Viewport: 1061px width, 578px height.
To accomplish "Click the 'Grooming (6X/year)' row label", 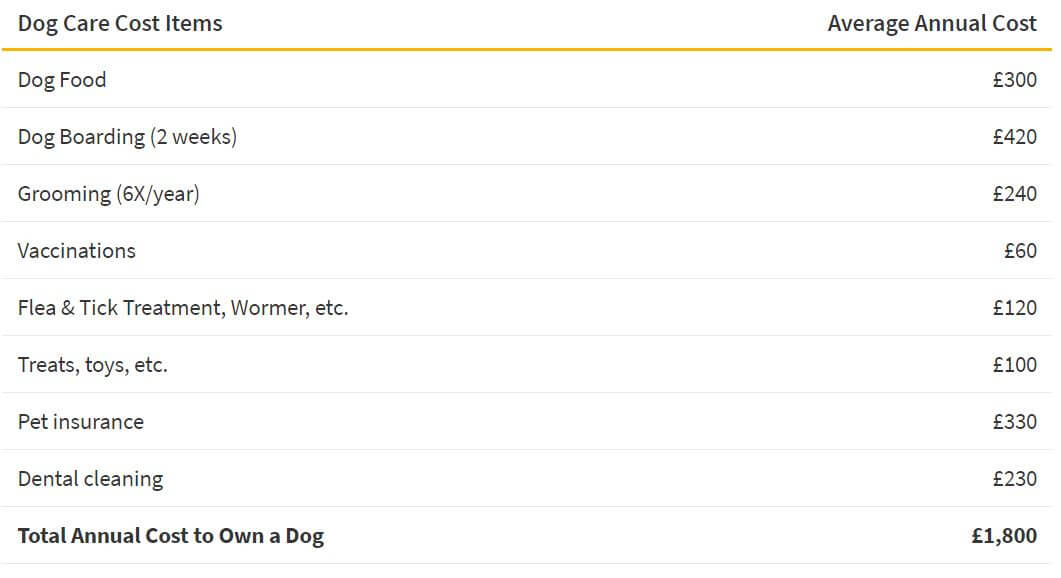I will (109, 194).
